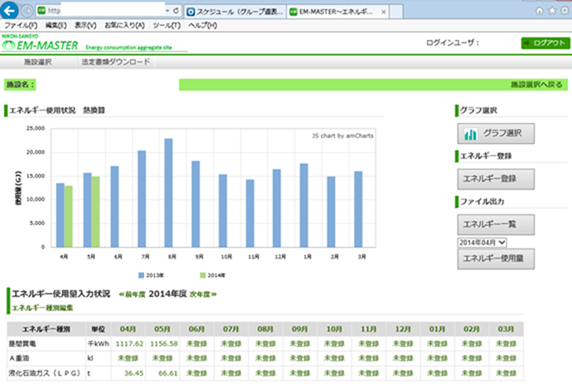Open the 施設選択 navigation tab
The width and height of the screenshot is (572, 388).
pos(38,62)
